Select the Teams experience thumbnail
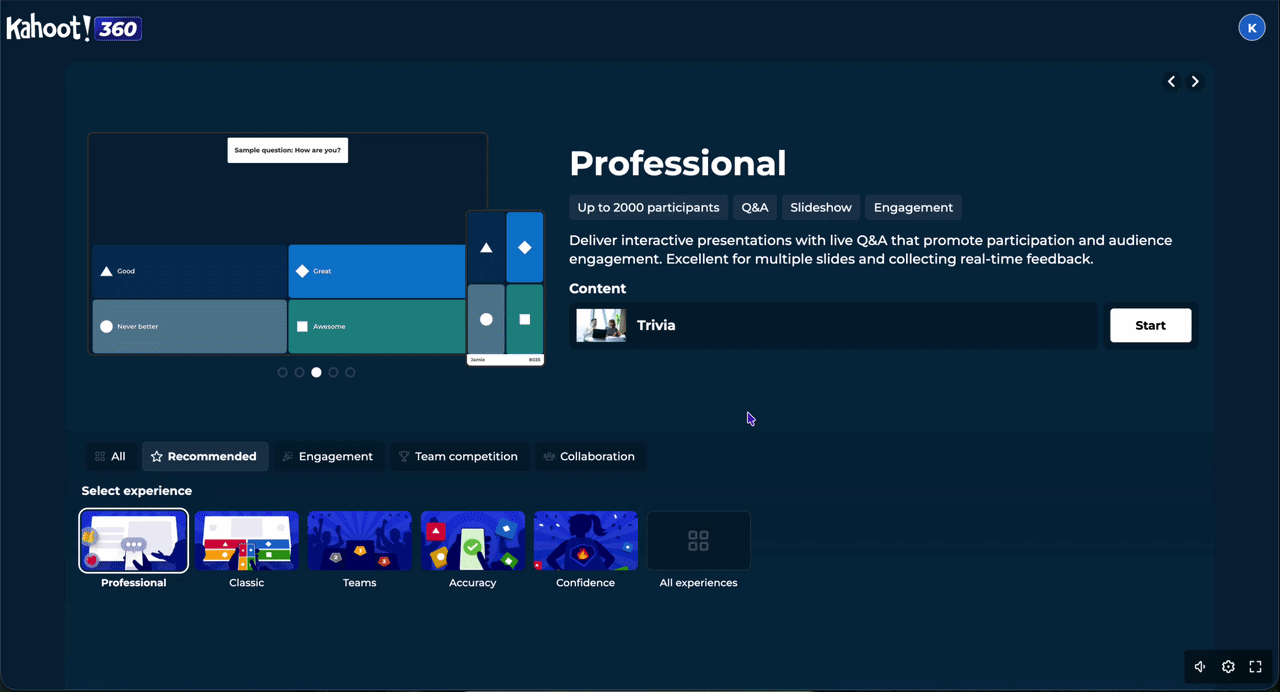This screenshot has height=692, width=1280. [360, 541]
